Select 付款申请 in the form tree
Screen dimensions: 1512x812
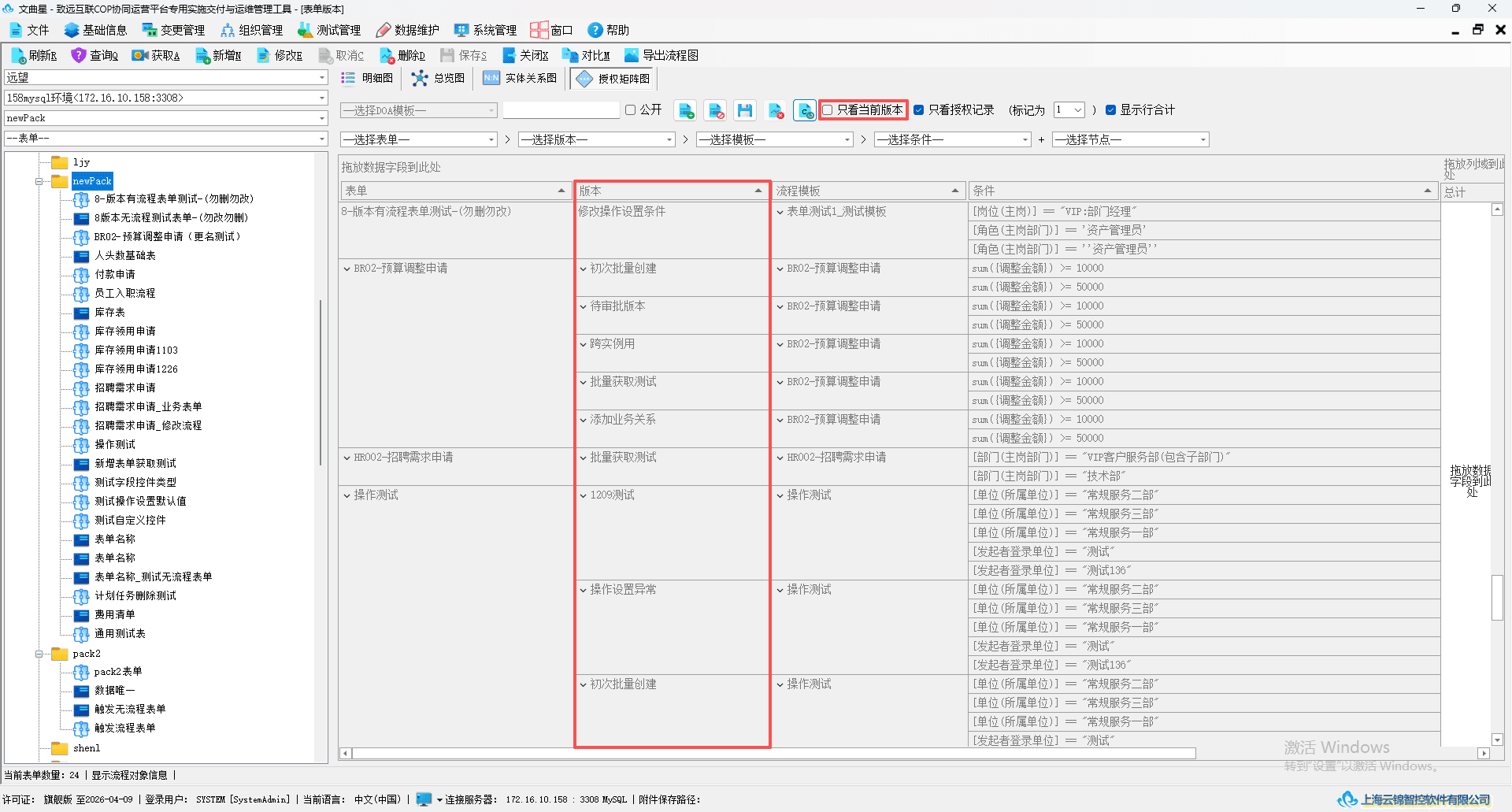pos(115,274)
